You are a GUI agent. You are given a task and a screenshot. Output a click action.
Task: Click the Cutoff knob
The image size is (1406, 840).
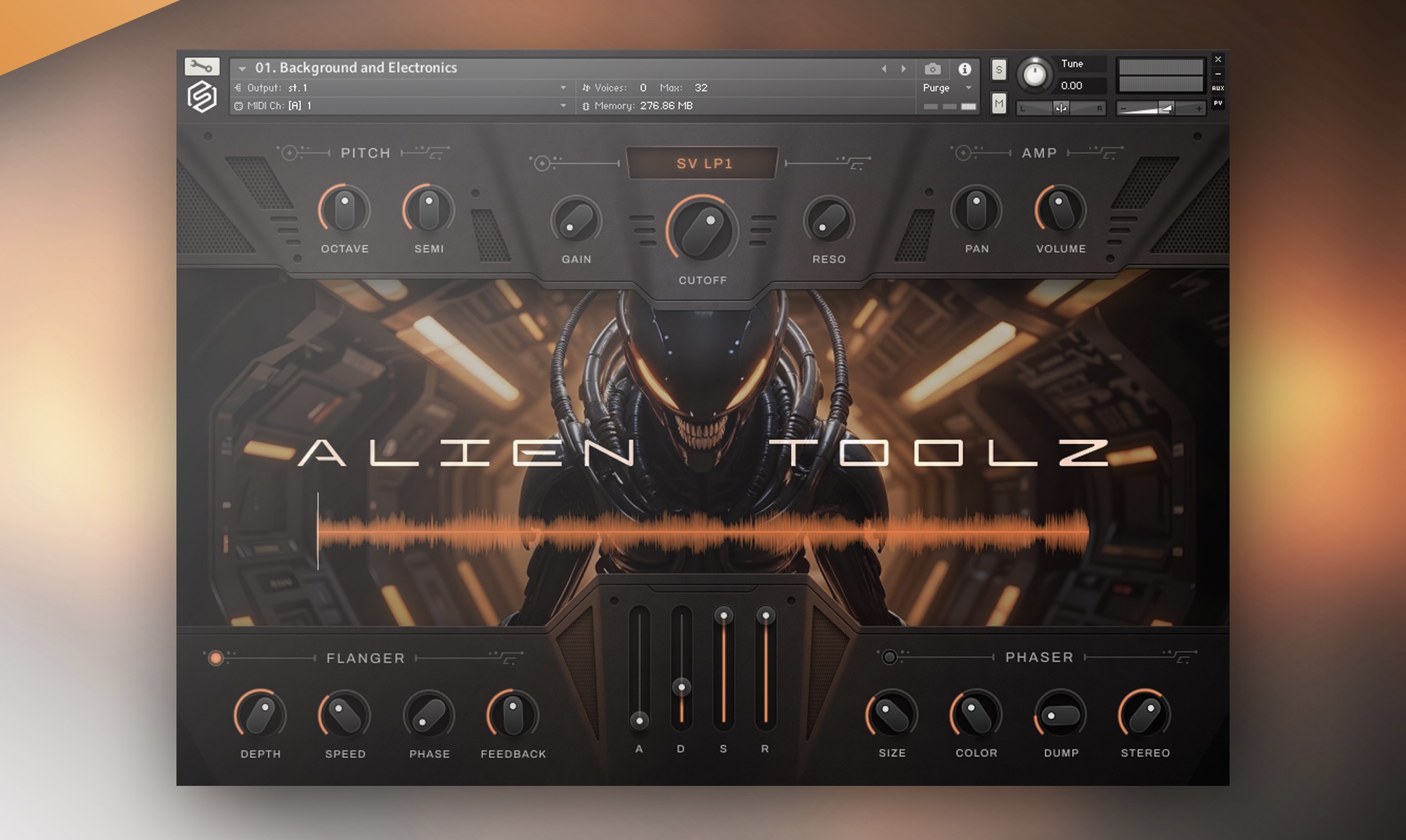702,231
